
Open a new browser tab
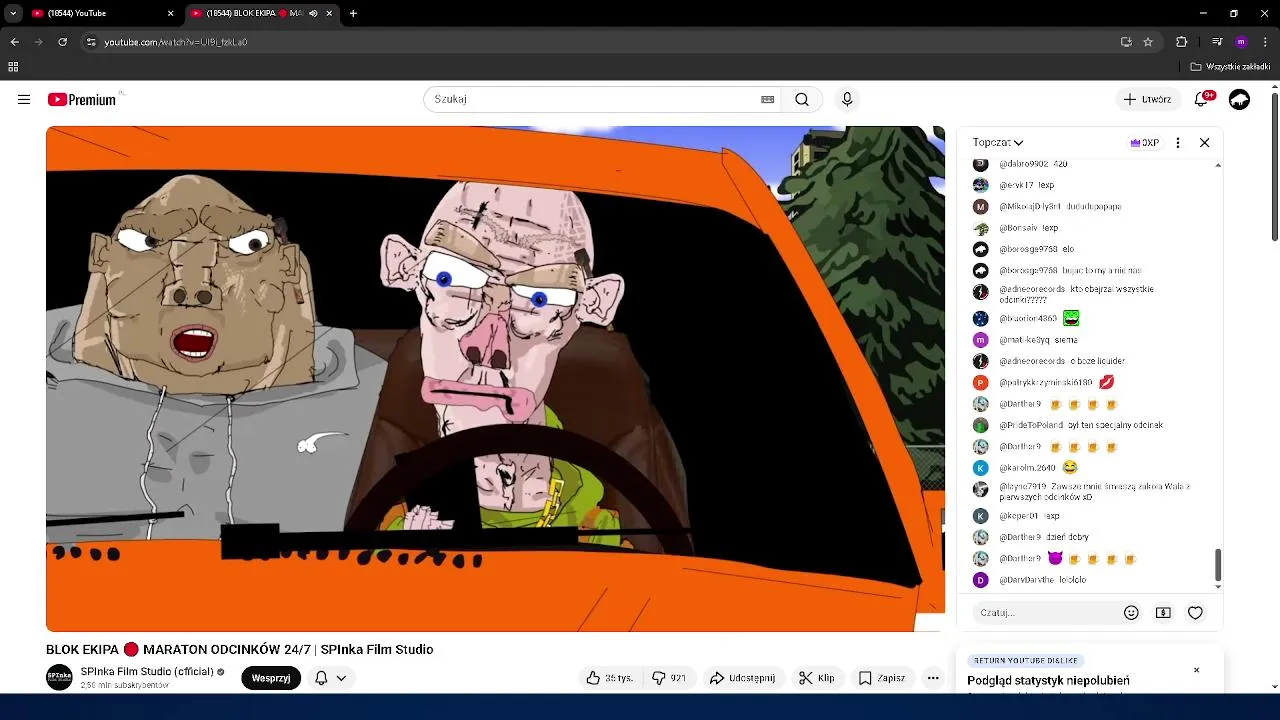pyautogui.click(x=353, y=13)
